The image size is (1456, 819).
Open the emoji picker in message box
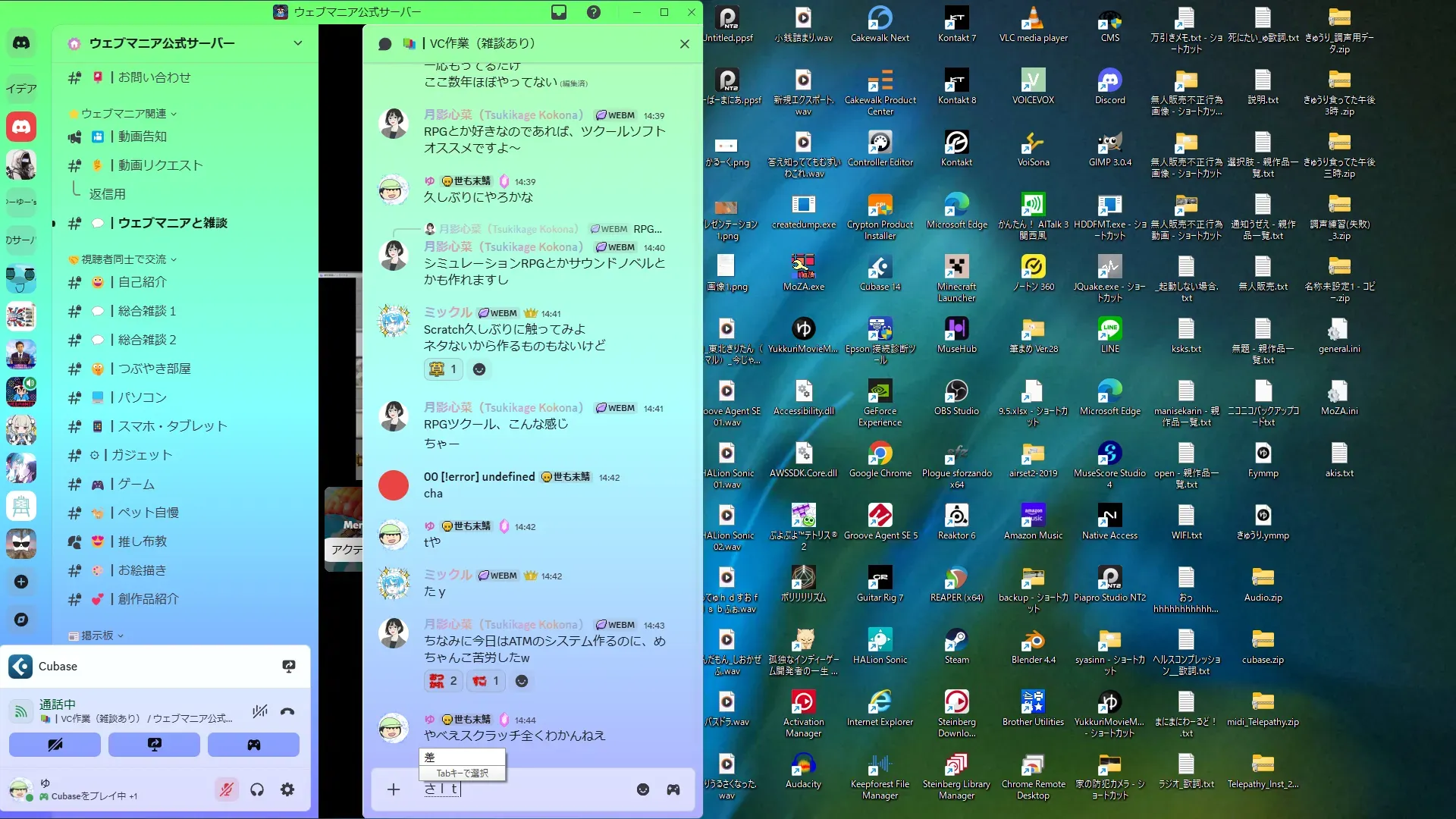pyautogui.click(x=643, y=789)
